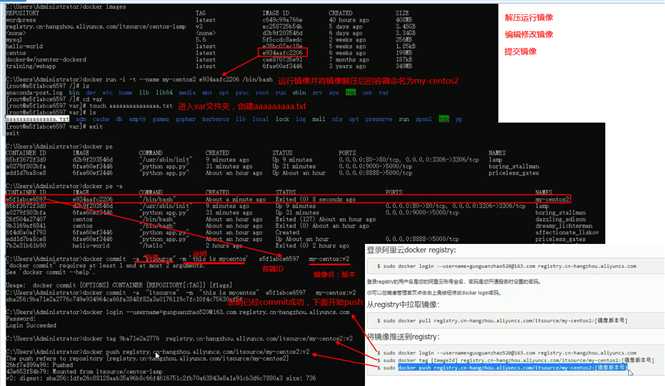
Task: Click the '解压运行镜像' red note
Action: pos(529,18)
